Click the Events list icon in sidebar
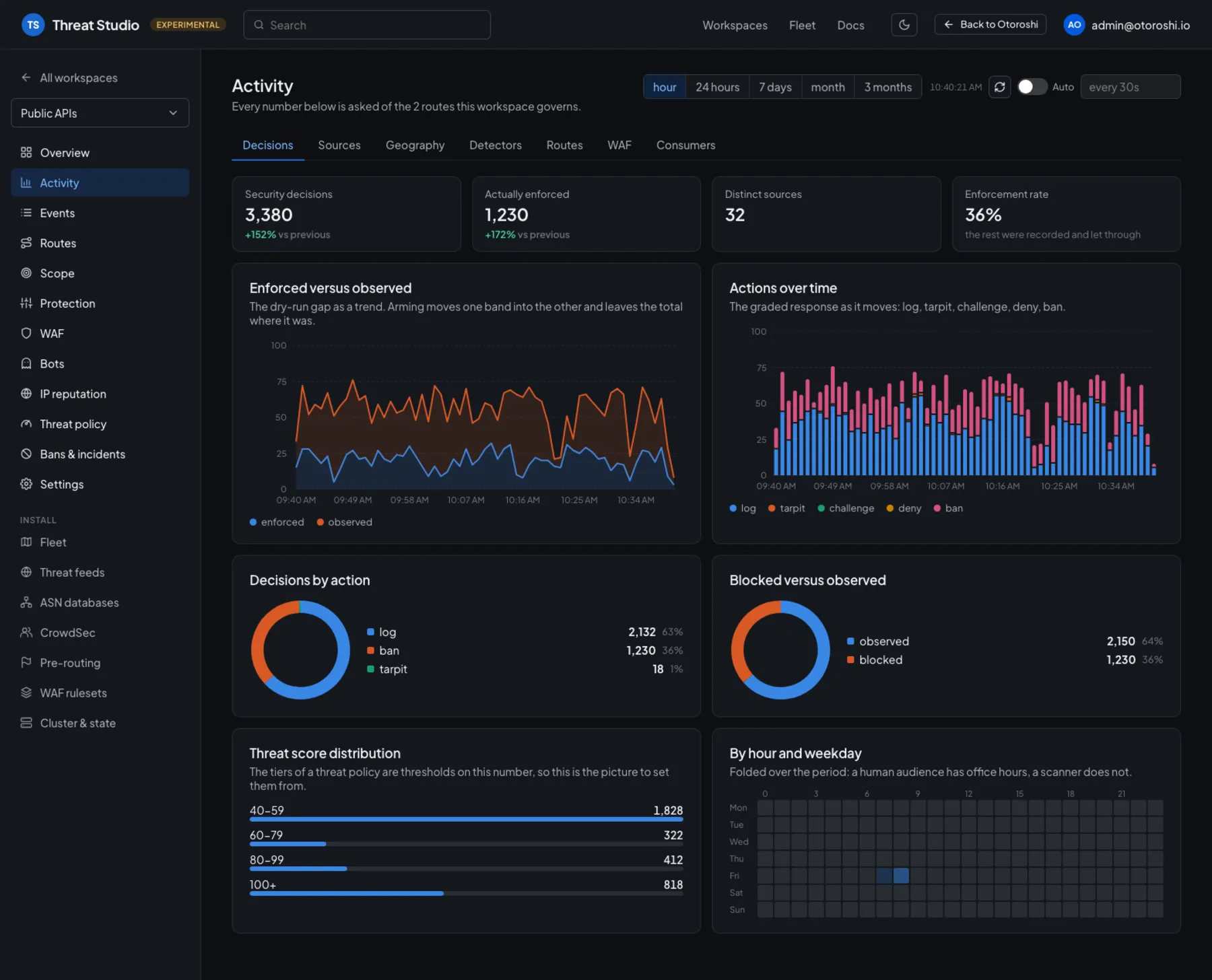Image resolution: width=1212 pixels, height=980 pixels. click(26, 213)
